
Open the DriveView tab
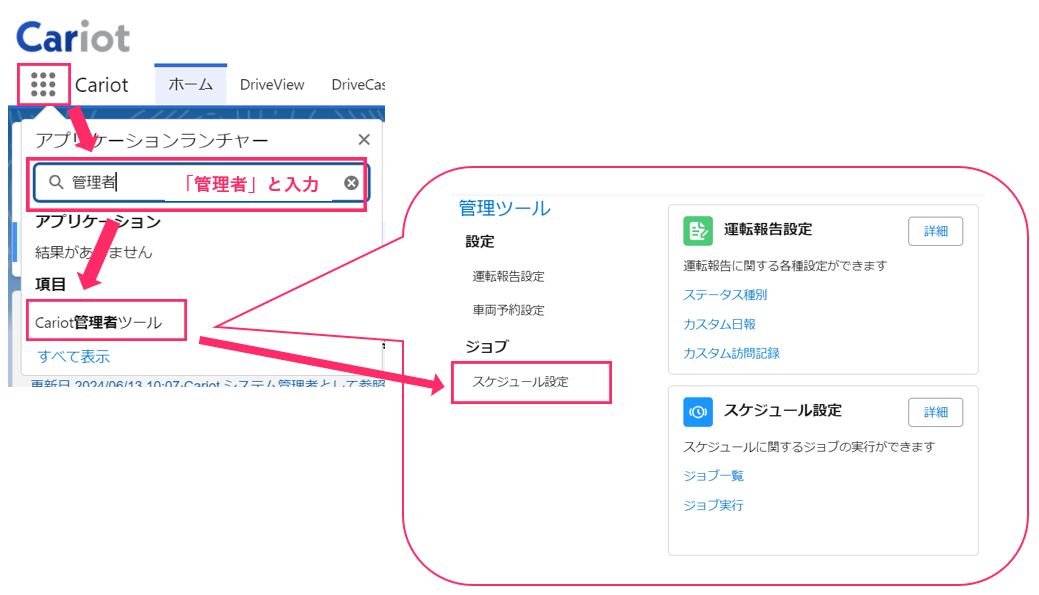point(272,85)
